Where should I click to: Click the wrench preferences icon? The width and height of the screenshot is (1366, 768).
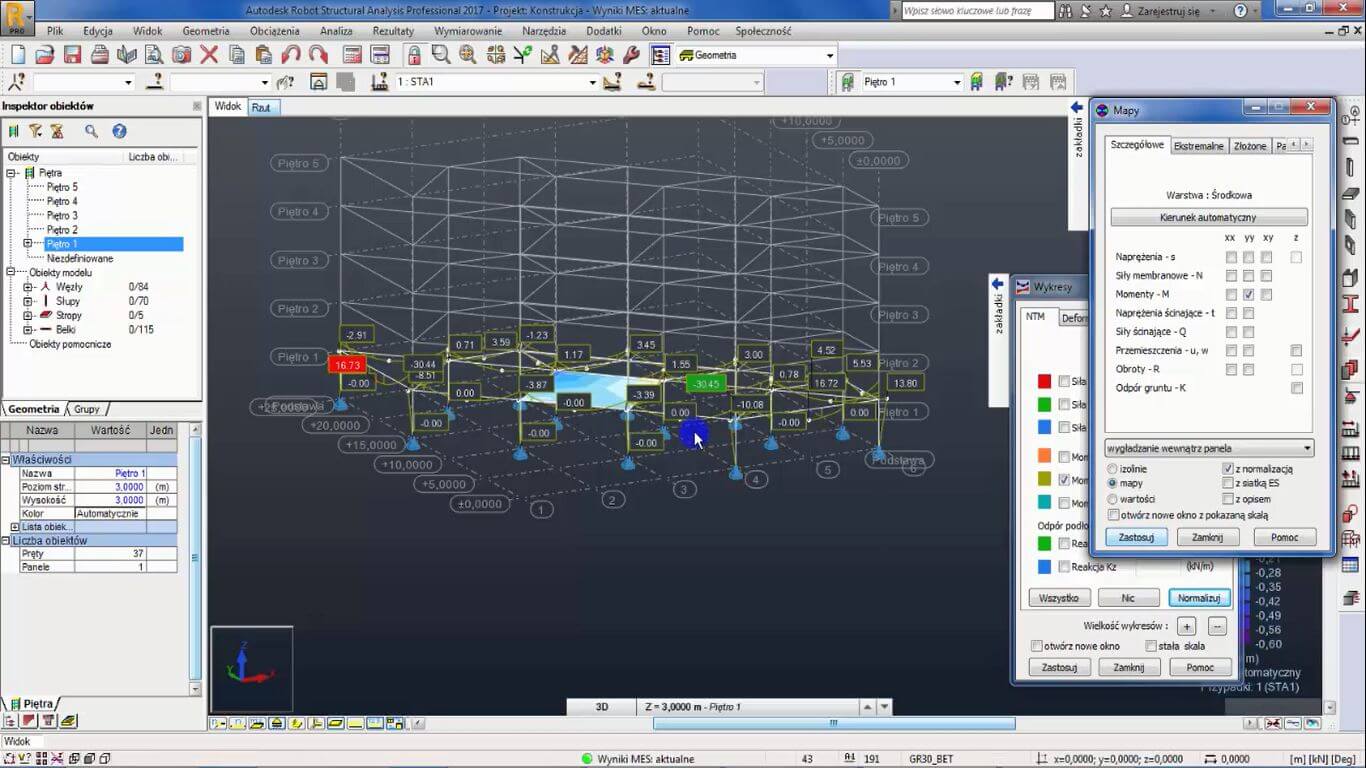coord(631,55)
